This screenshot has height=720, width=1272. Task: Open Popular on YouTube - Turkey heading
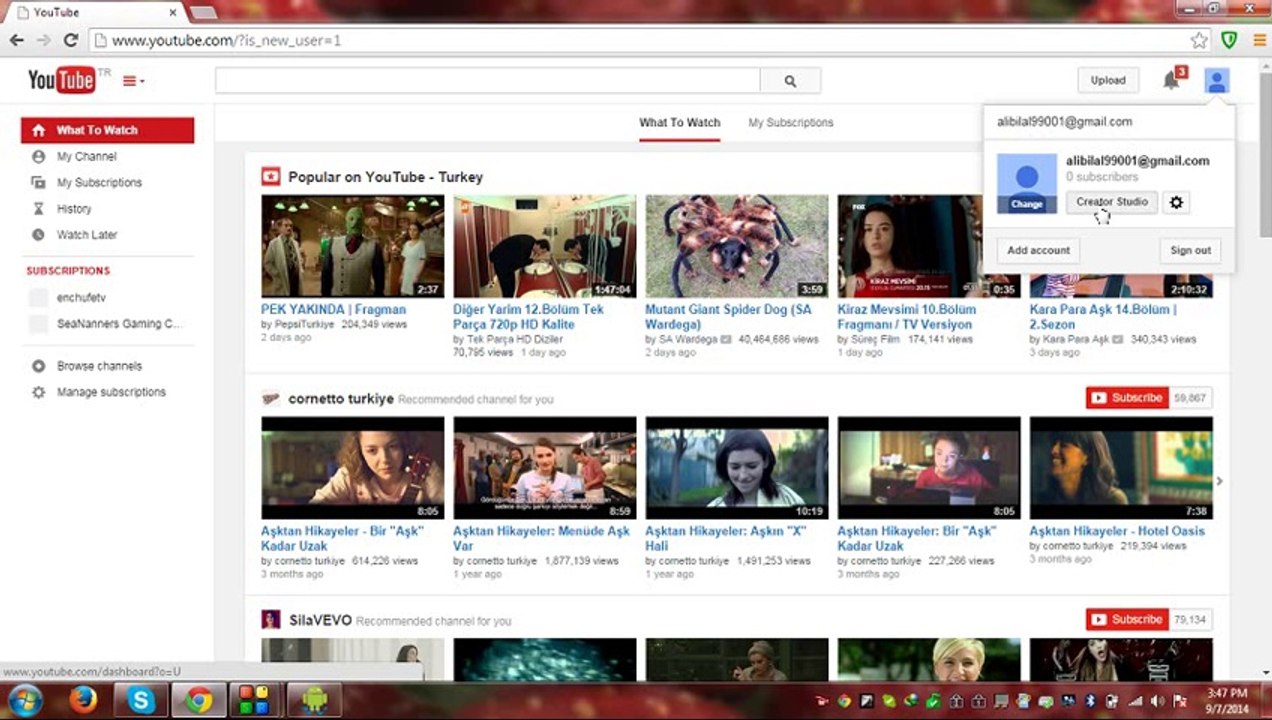[x=385, y=176]
